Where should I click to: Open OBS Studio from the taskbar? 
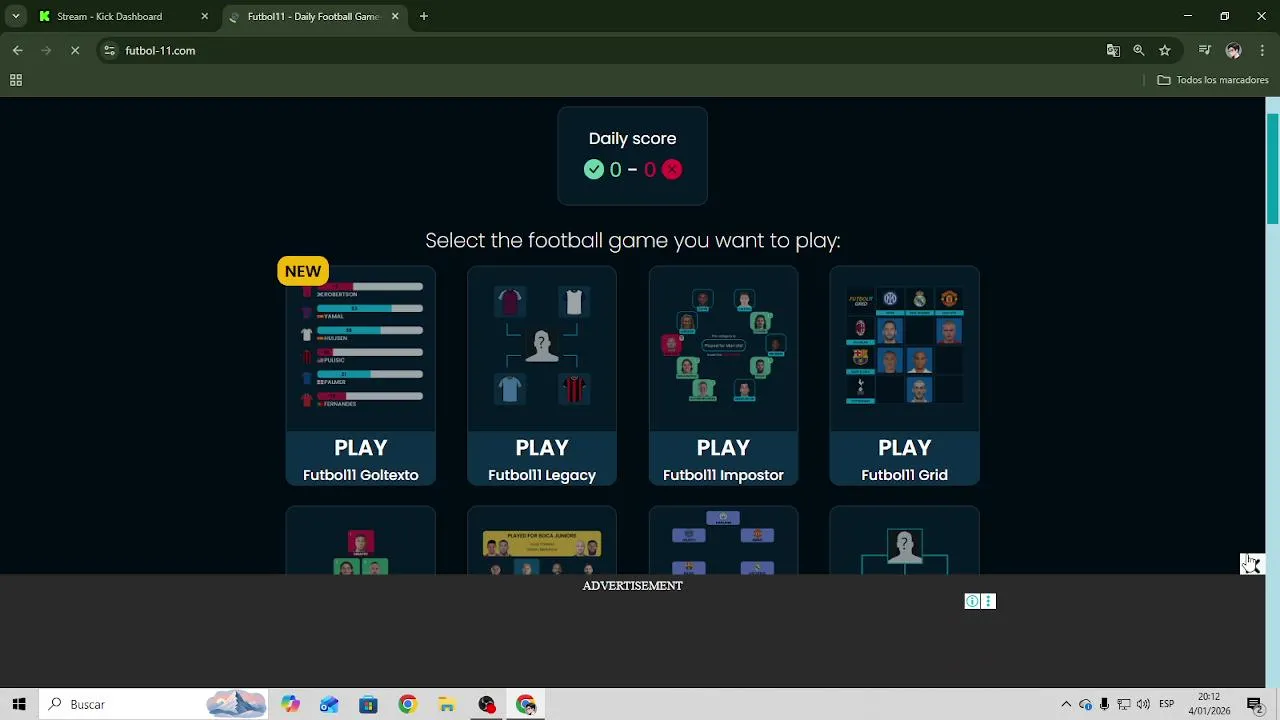click(486, 704)
